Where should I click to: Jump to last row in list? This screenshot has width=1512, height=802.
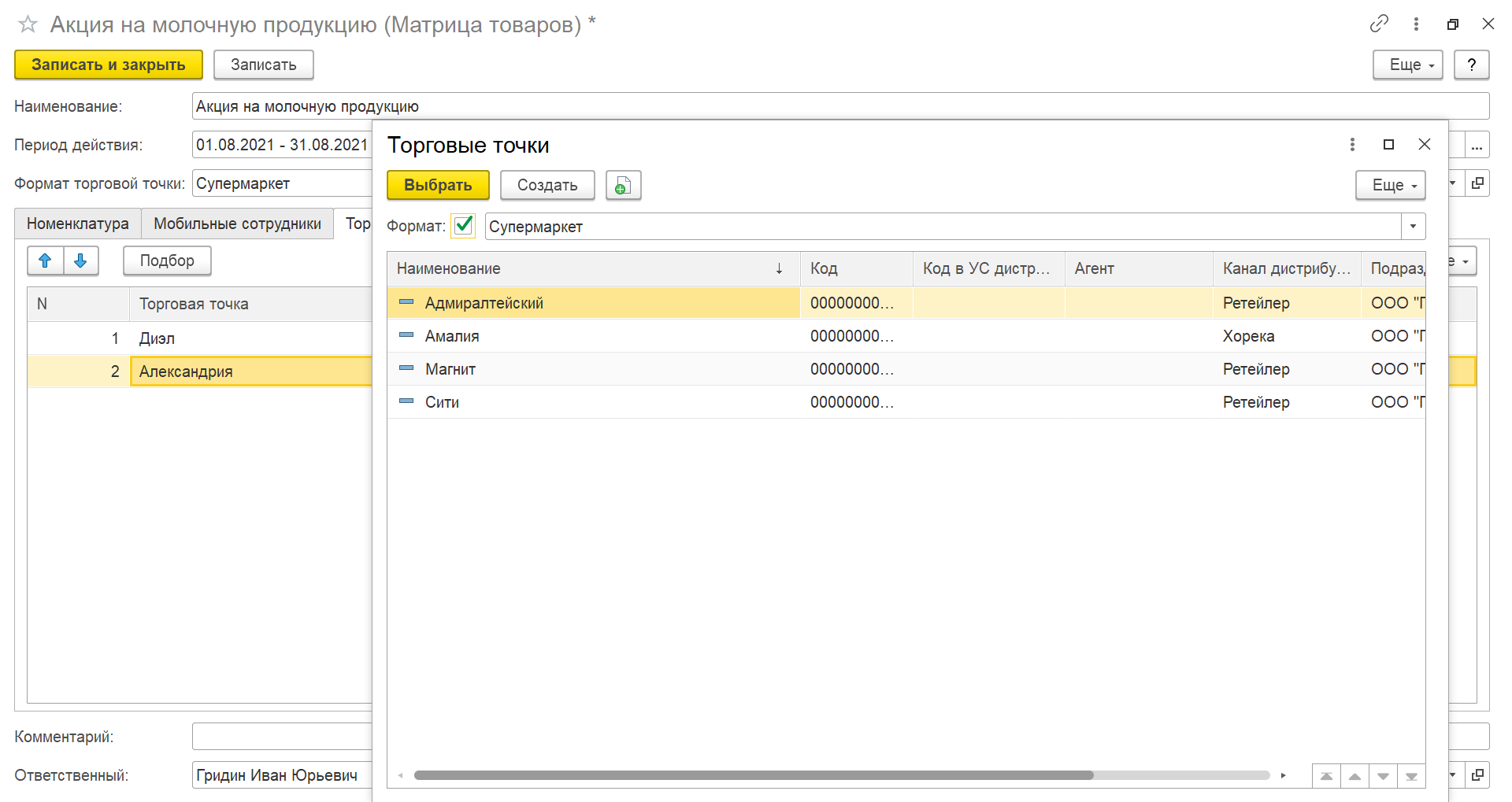click(1411, 776)
